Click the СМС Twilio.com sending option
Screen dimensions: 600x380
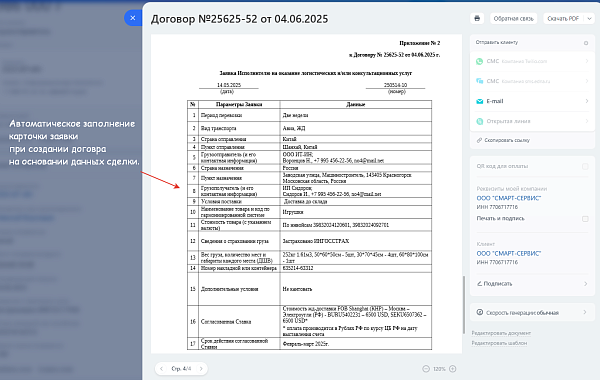coord(532,61)
